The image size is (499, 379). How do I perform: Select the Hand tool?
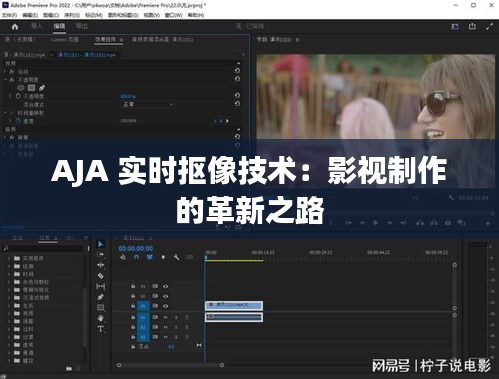(x=100, y=318)
